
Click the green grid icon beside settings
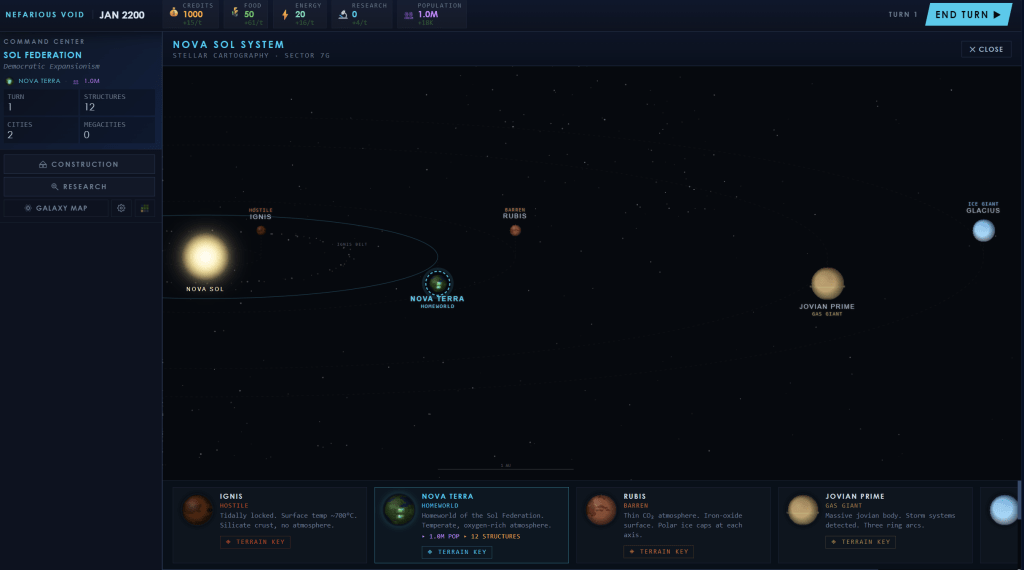144,208
